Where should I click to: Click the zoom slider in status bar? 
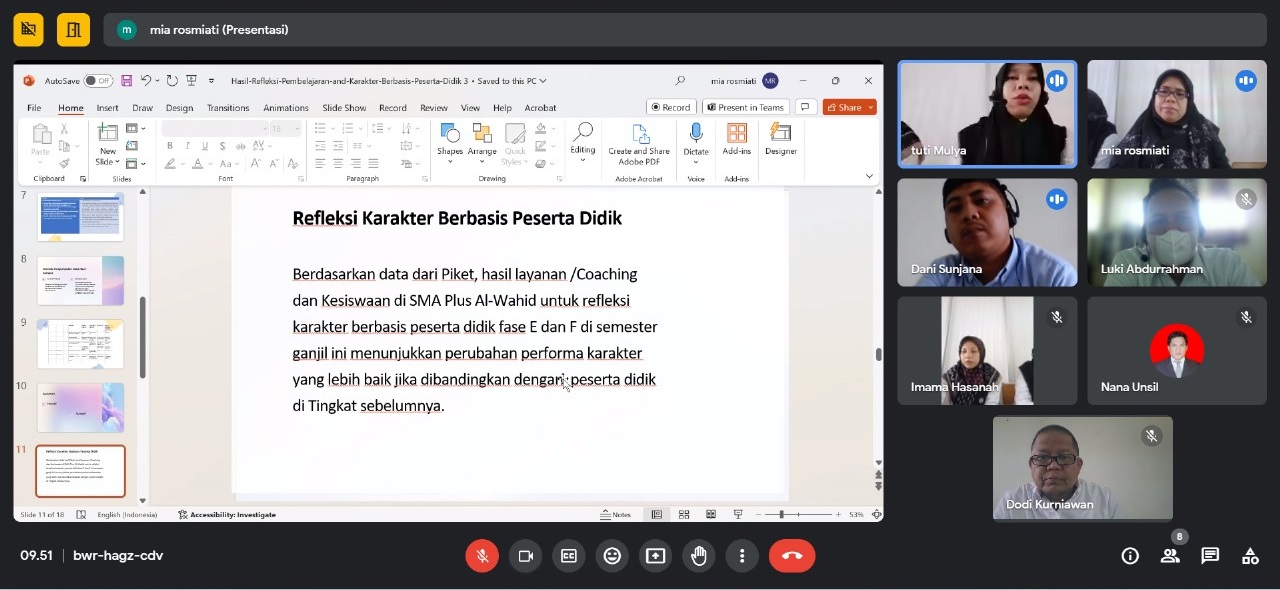[x=796, y=514]
